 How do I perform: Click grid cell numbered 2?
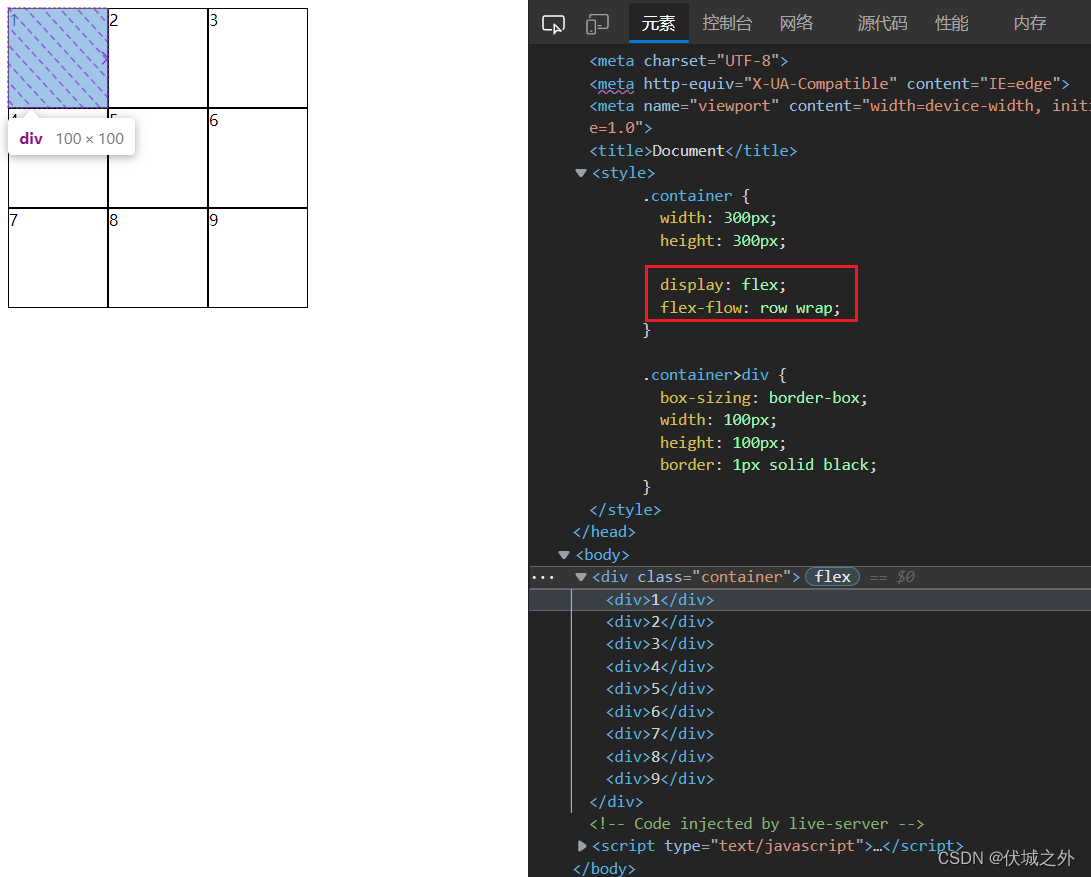point(158,58)
